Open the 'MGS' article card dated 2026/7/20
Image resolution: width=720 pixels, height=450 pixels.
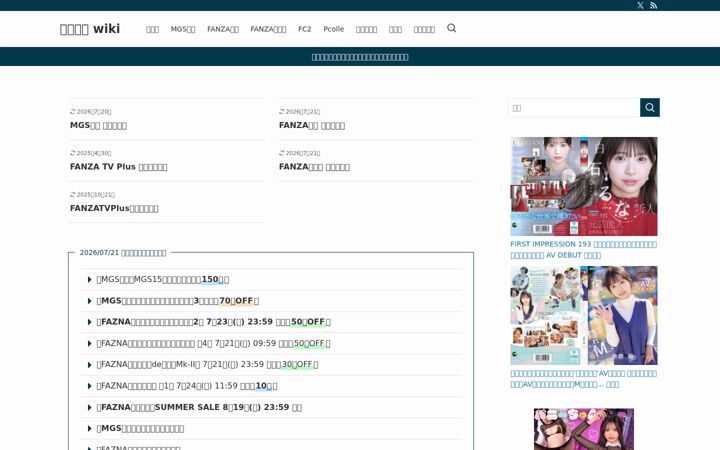click(166, 119)
